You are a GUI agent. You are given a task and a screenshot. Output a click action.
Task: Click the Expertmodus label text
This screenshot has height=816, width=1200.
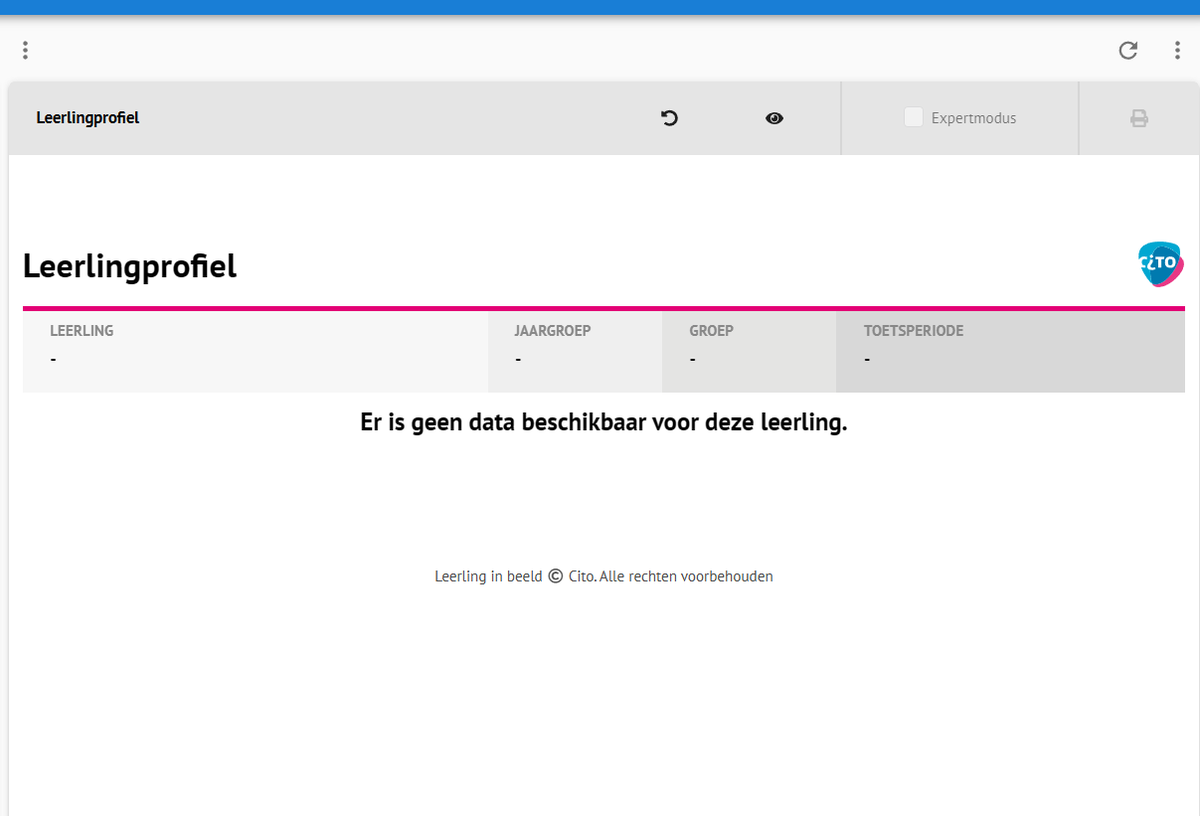coord(974,118)
